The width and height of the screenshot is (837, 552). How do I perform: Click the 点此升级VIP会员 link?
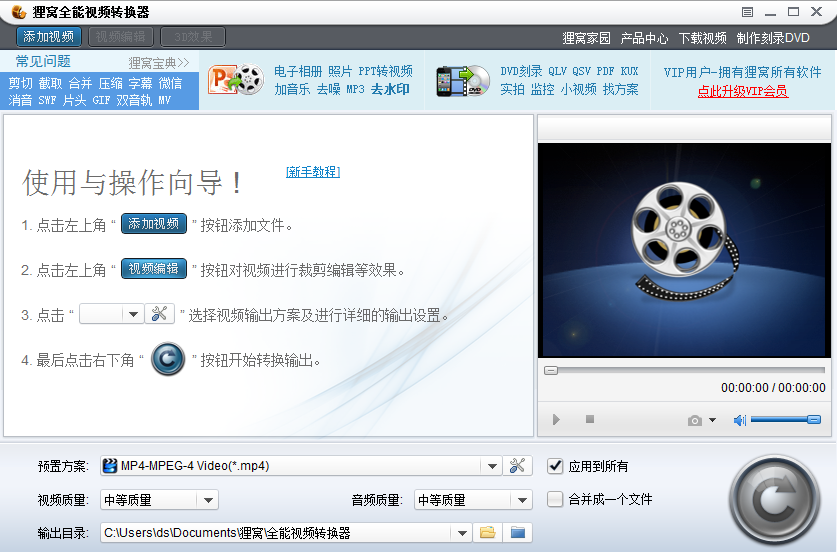(742, 91)
